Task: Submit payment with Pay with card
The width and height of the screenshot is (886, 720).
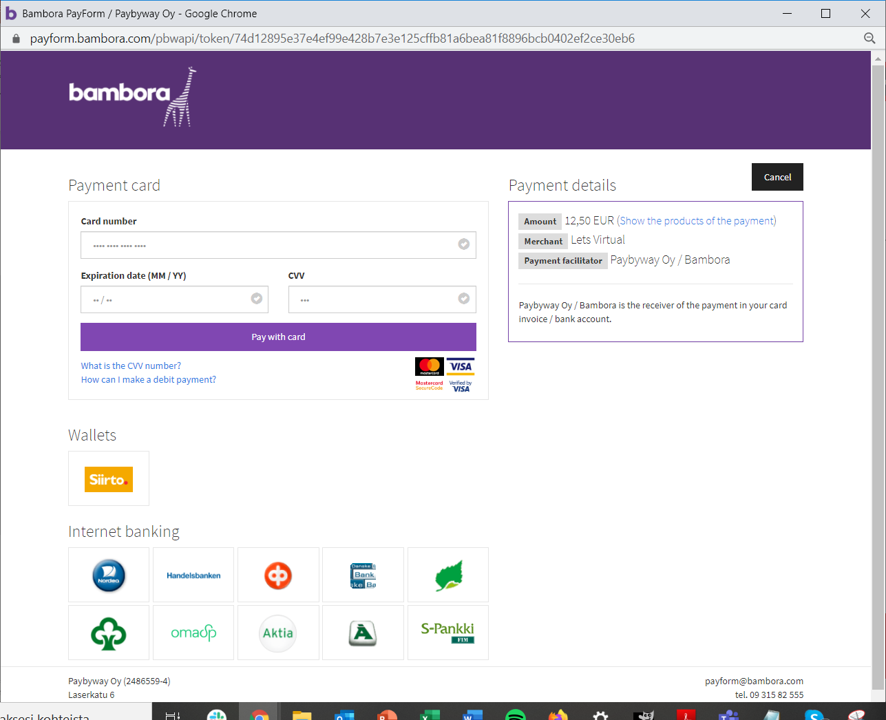Action: (x=278, y=337)
